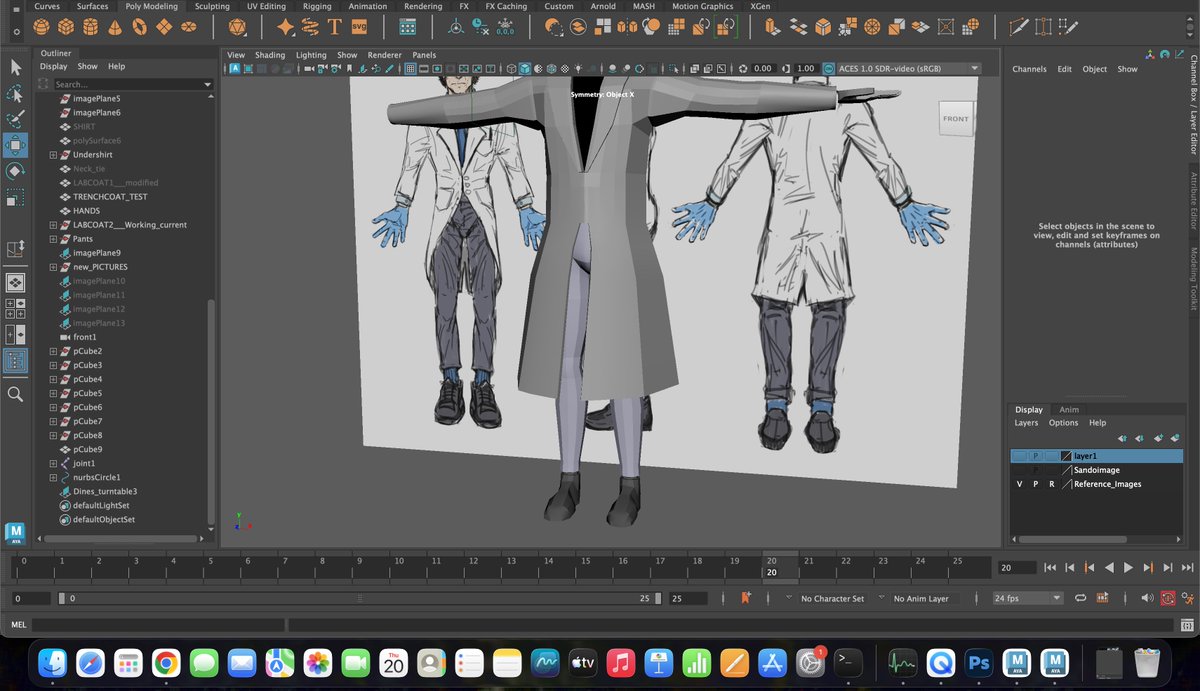Toggle smooth shade all in viewport toolbar
This screenshot has height=691, width=1200.
525,69
